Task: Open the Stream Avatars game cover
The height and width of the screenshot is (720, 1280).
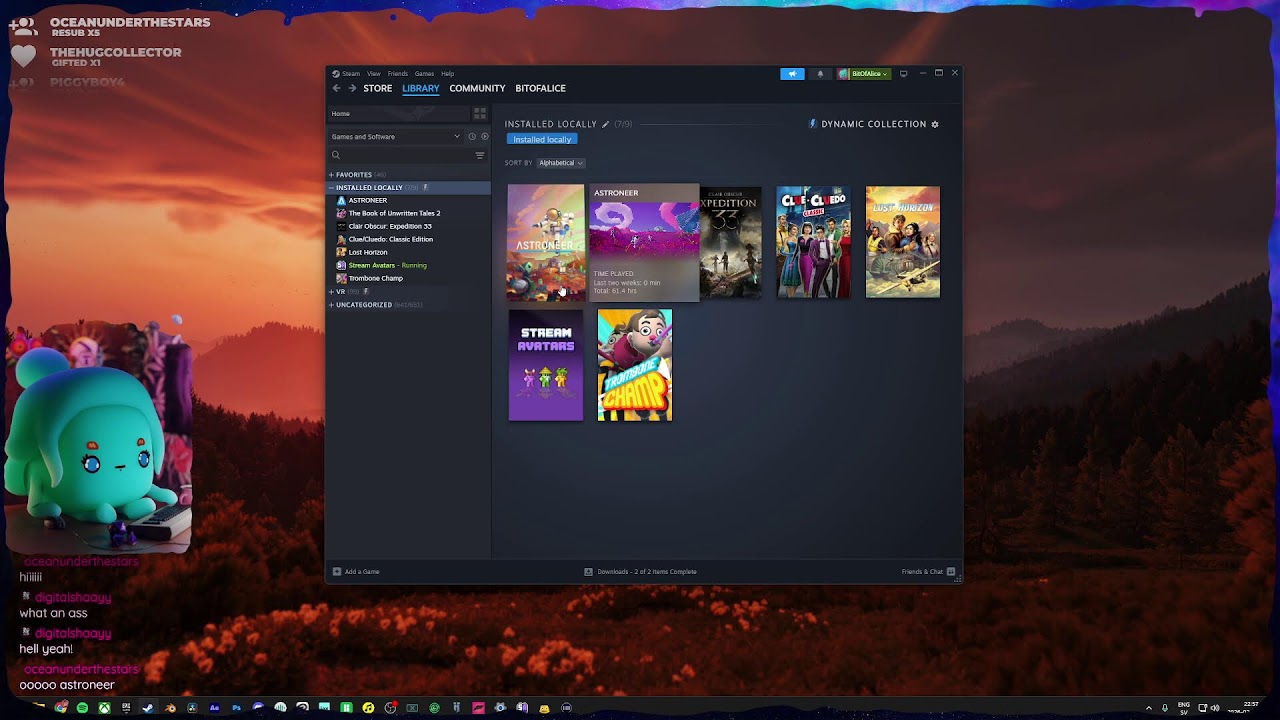Action: [x=546, y=365]
